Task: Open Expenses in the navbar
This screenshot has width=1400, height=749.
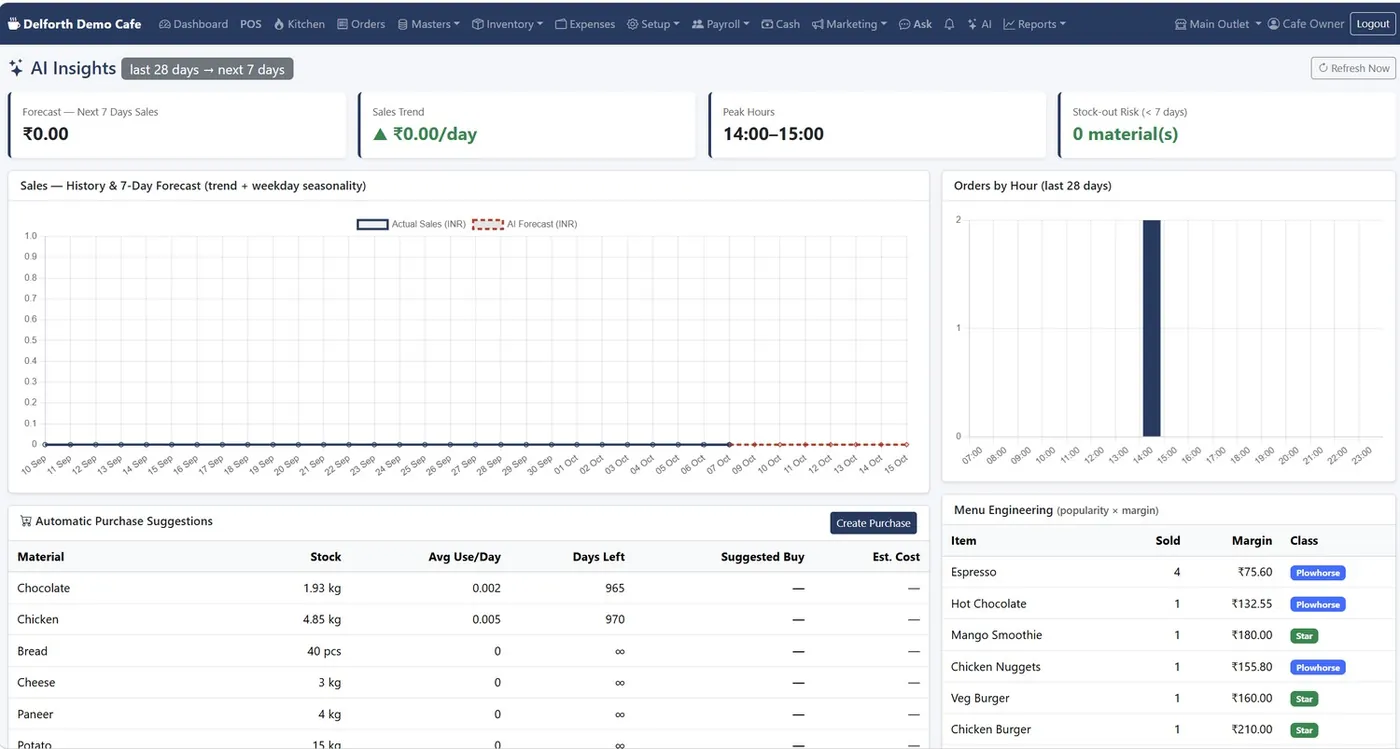Action: 585,24
